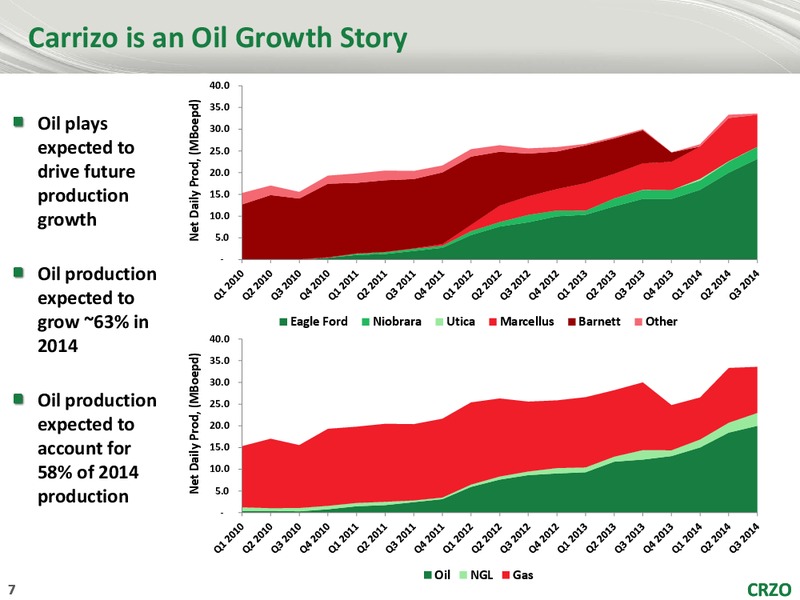Select the 'Utica' legend label
Screen dimensions: 800x600
pyautogui.click(x=461, y=322)
